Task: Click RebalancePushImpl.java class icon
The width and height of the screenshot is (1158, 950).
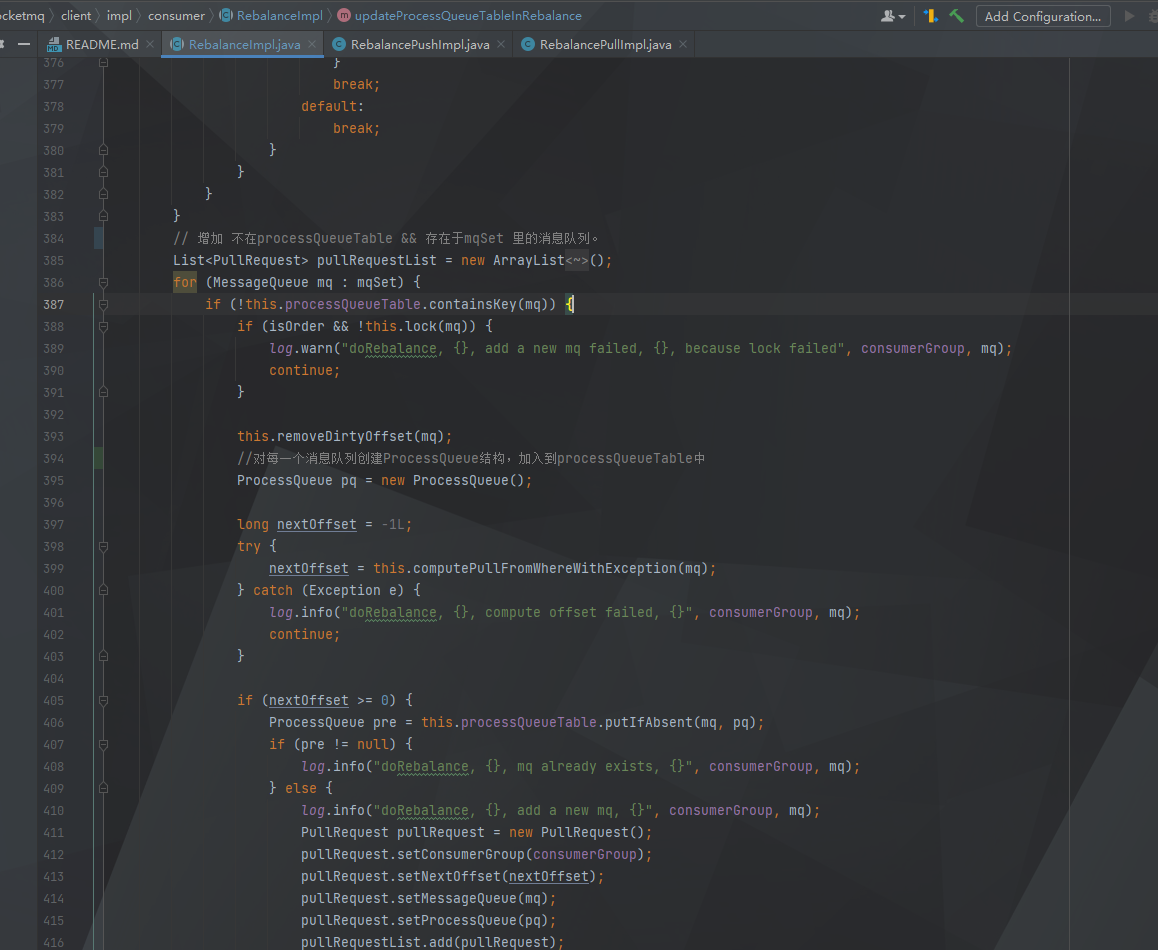Action: [339, 44]
